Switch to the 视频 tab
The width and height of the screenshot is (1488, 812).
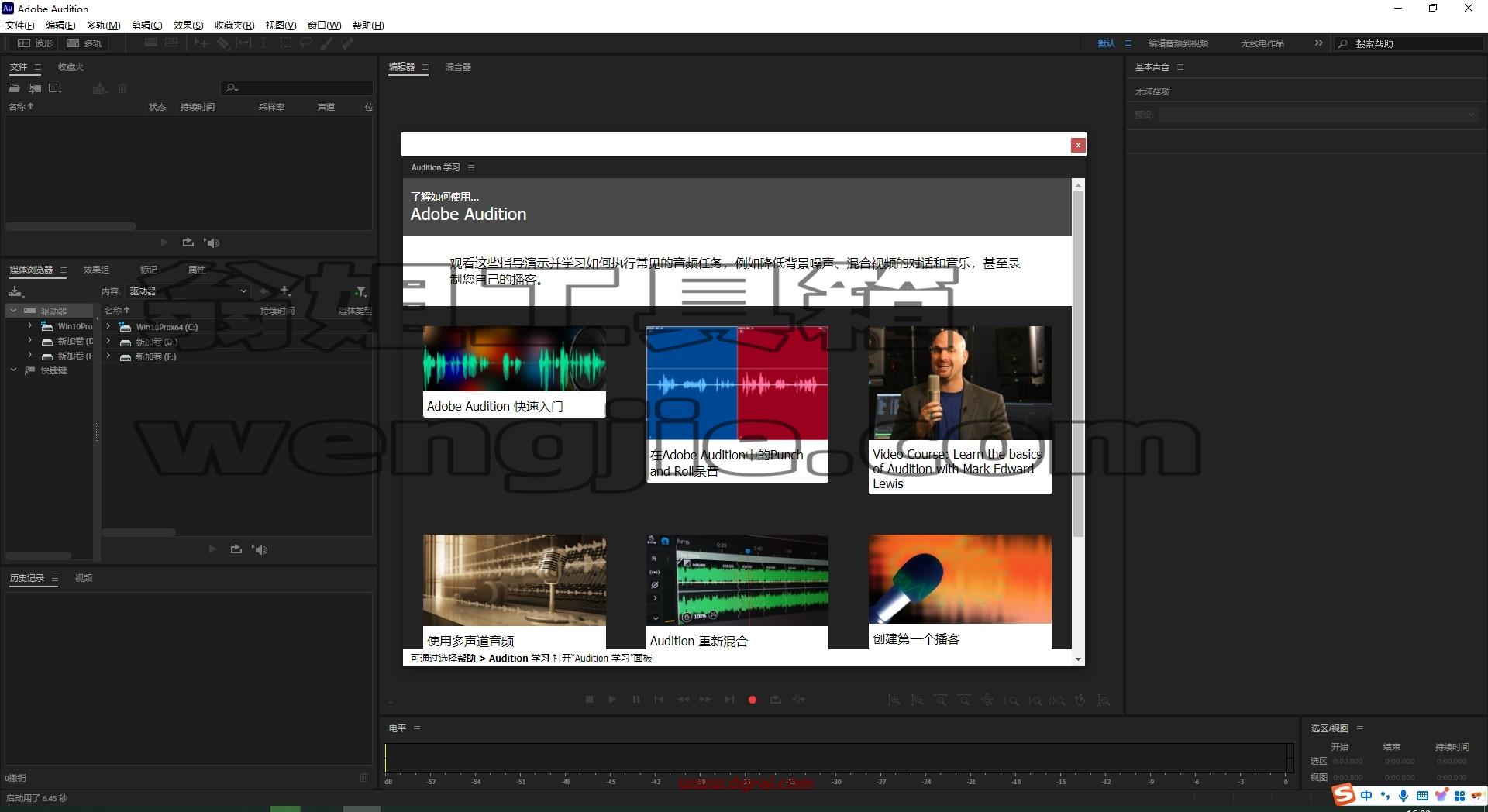(84, 578)
